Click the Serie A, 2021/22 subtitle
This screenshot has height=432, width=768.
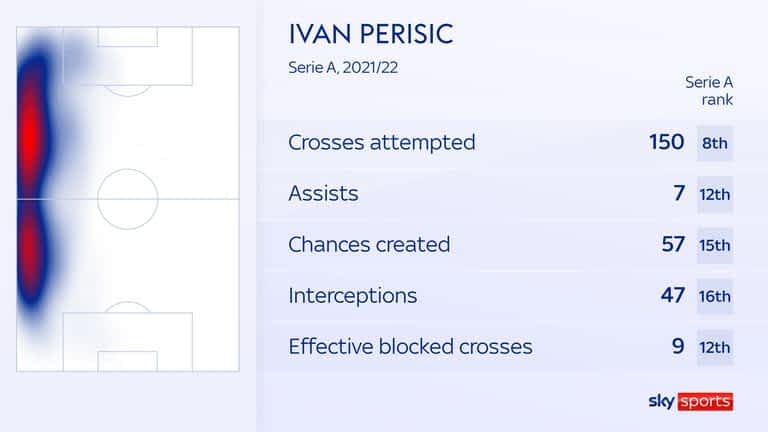[343, 68]
